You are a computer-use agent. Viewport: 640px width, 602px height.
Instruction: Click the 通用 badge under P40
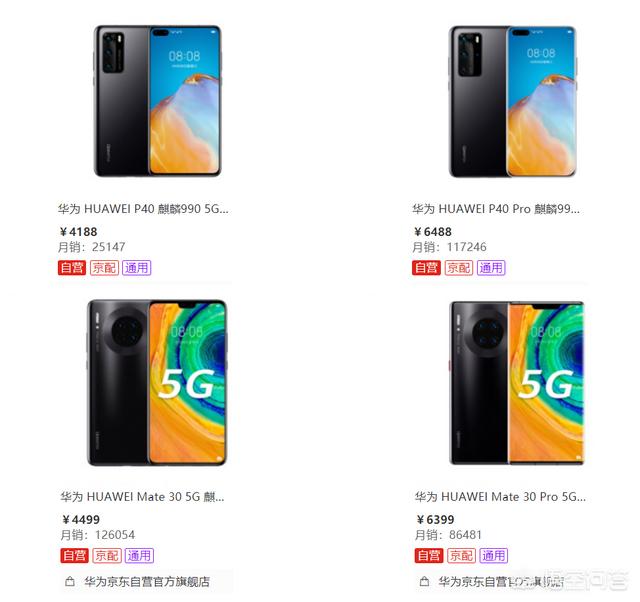click(137, 268)
